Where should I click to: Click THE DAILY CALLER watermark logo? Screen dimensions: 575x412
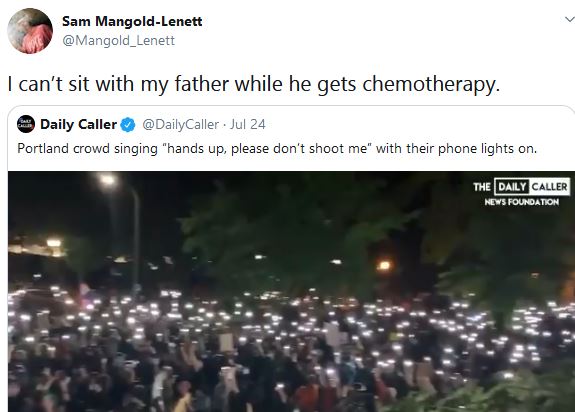[x=521, y=187]
